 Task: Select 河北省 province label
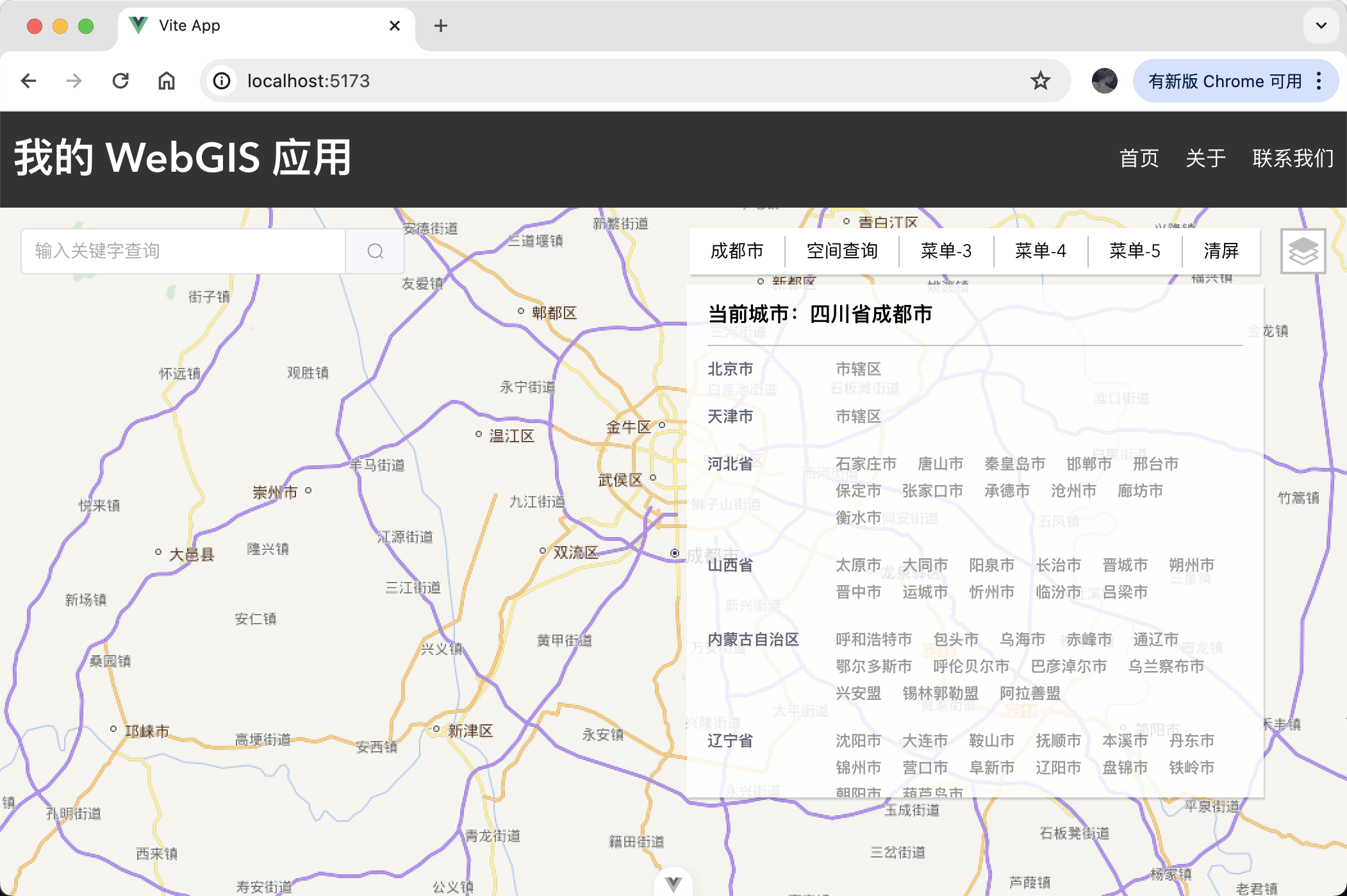pyautogui.click(x=730, y=464)
